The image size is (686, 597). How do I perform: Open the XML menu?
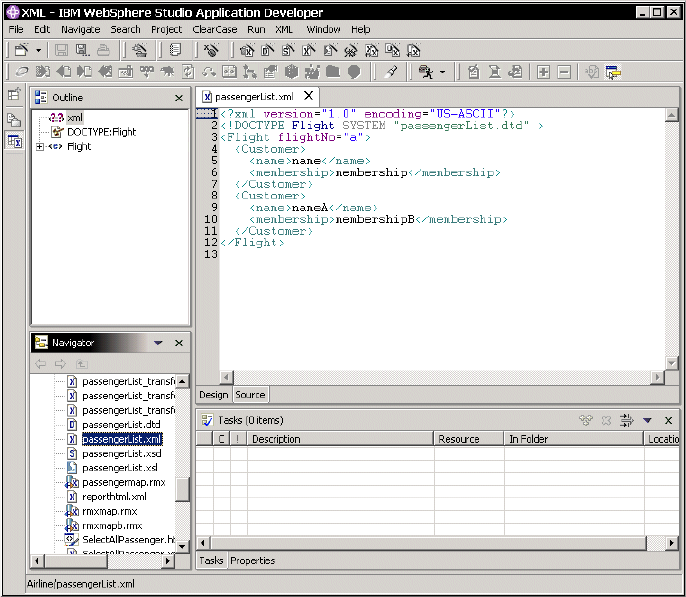(x=284, y=30)
